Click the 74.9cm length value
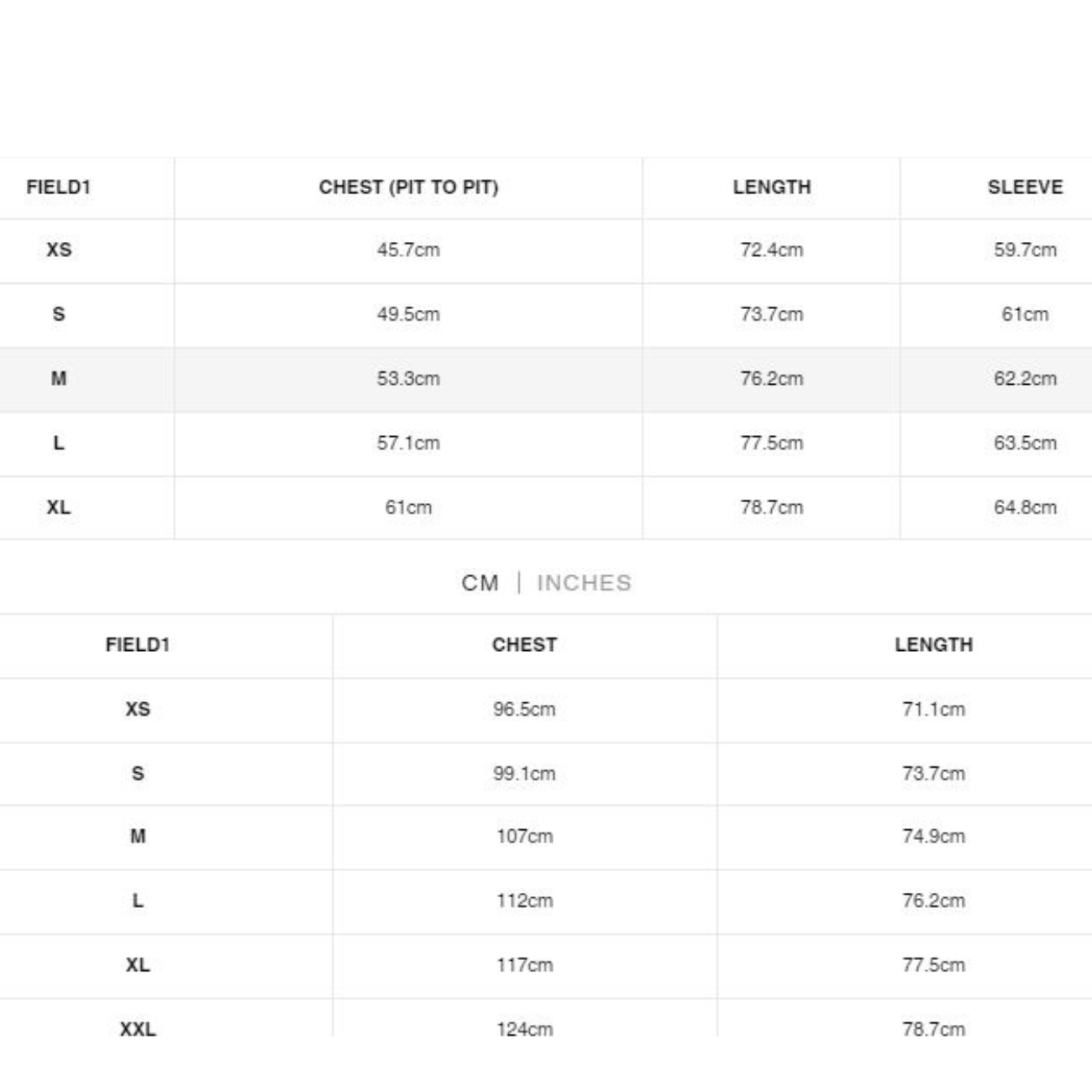The height and width of the screenshot is (1092, 1092). (934, 837)
